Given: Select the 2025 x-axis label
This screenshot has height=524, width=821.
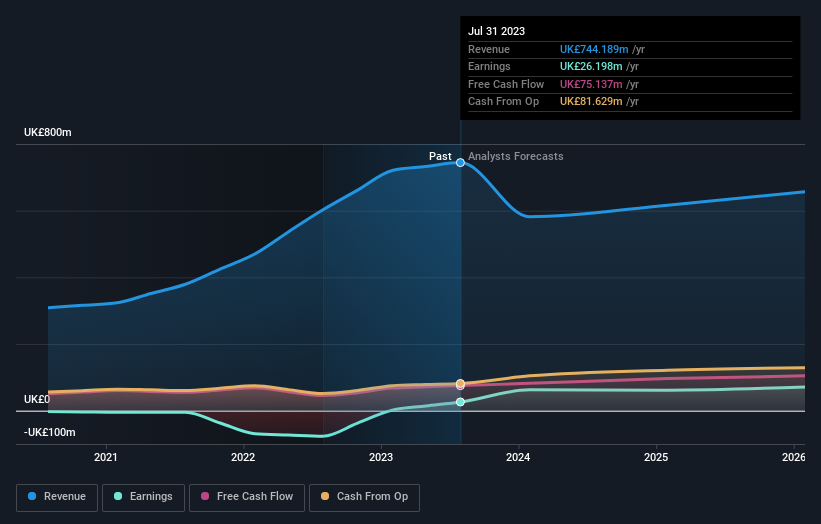Looking at the screenshot, I should [x=656, y=457].
